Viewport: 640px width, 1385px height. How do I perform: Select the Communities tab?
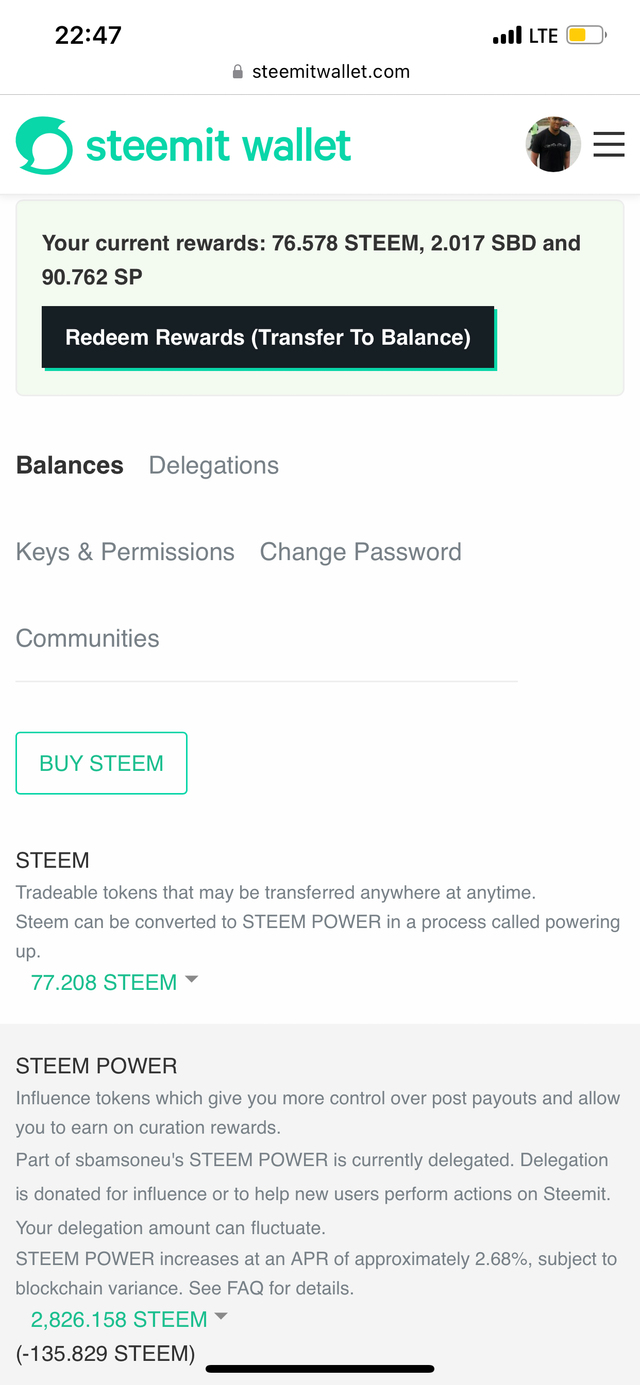point(88,638)
